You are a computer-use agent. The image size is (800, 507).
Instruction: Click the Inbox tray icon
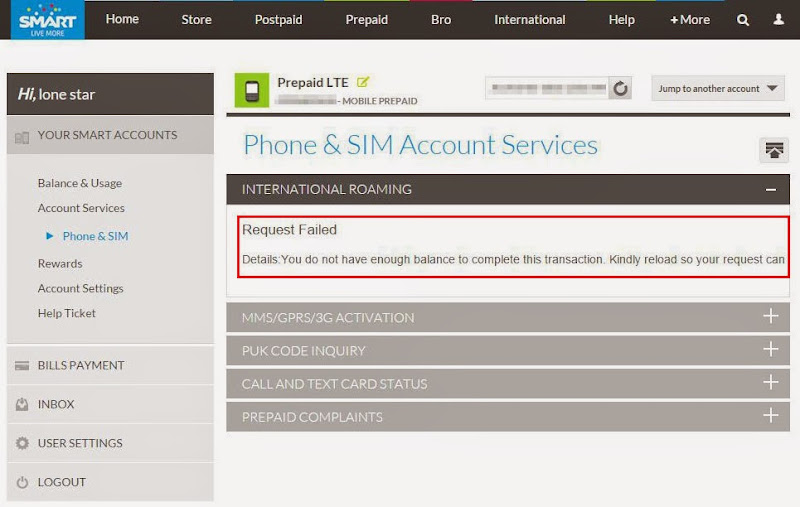point(22,404)
